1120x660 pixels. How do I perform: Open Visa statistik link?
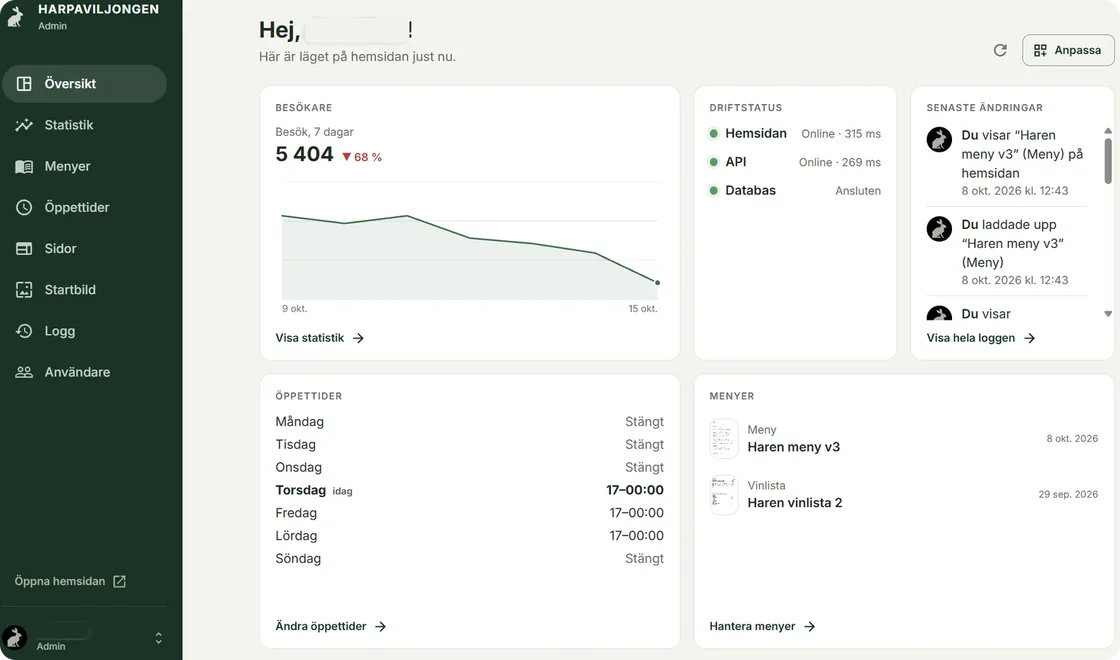[x=319, y=338]
